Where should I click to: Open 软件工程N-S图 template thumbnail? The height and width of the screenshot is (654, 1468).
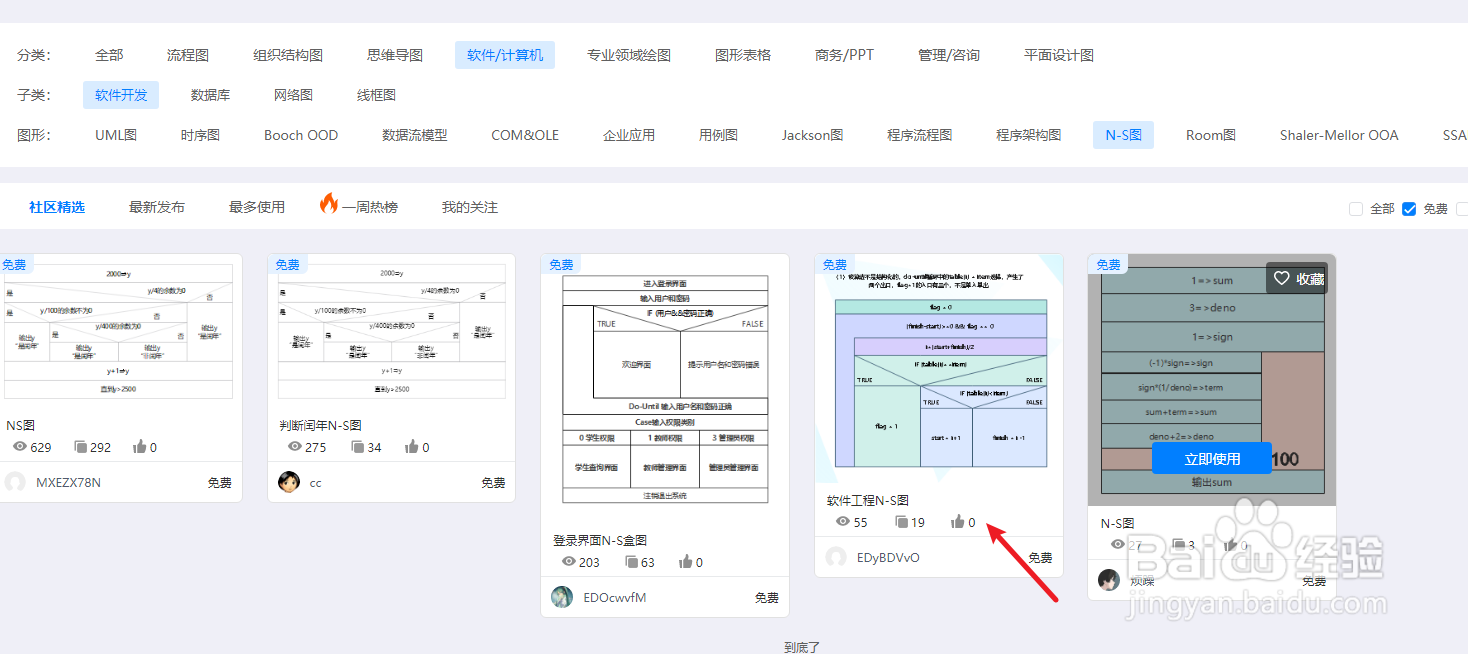tap(939, 368)
